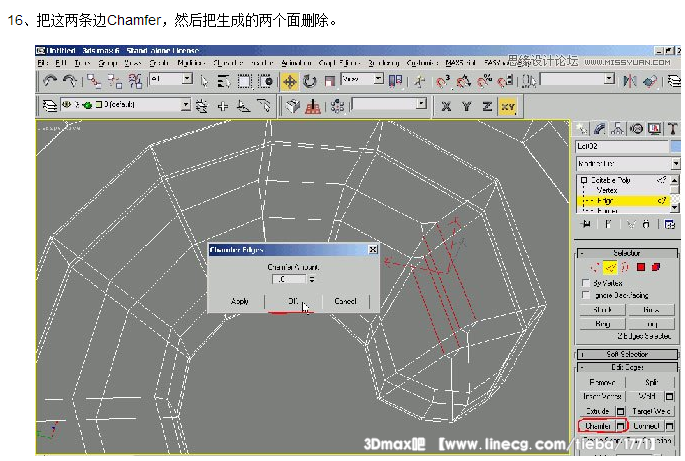Click the object color swatch beside name
This screenshot has height=461, width=685.
[x=676, y=146]
